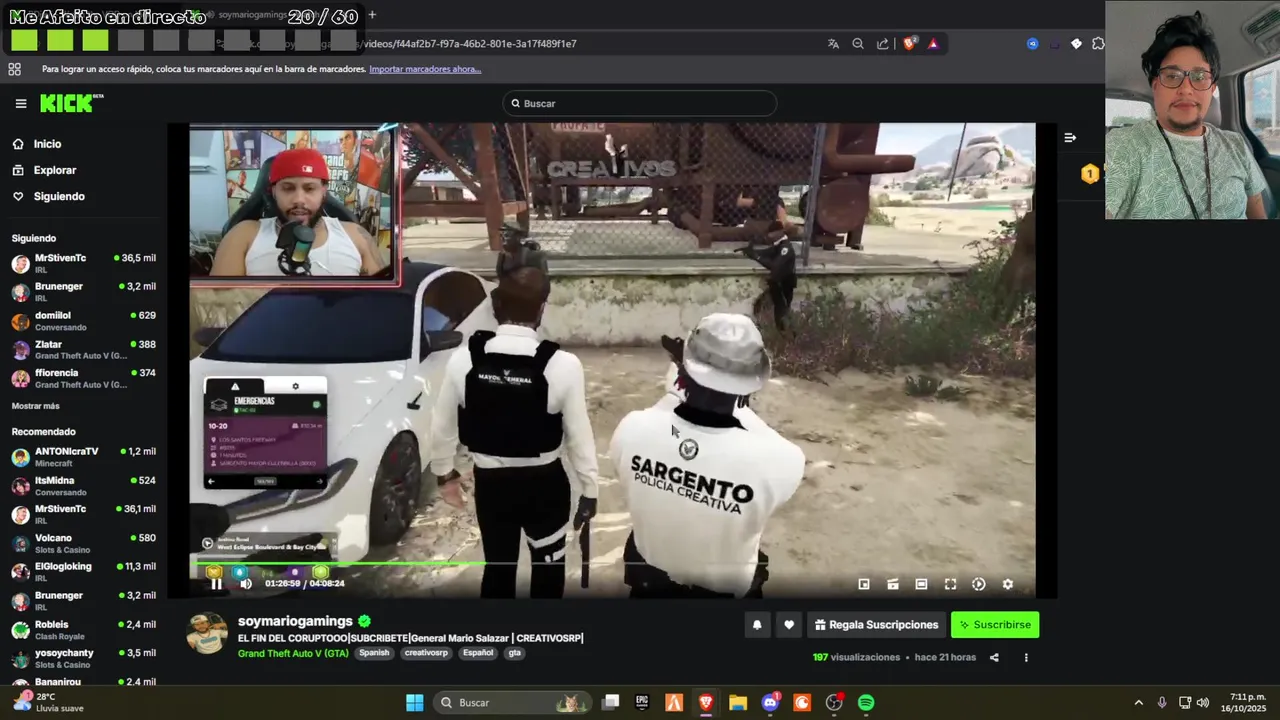This screenshot has width=1280, height=720.
Task: Open Grand Theft Auto V (GTA) category link
Action: pos(293,653)
